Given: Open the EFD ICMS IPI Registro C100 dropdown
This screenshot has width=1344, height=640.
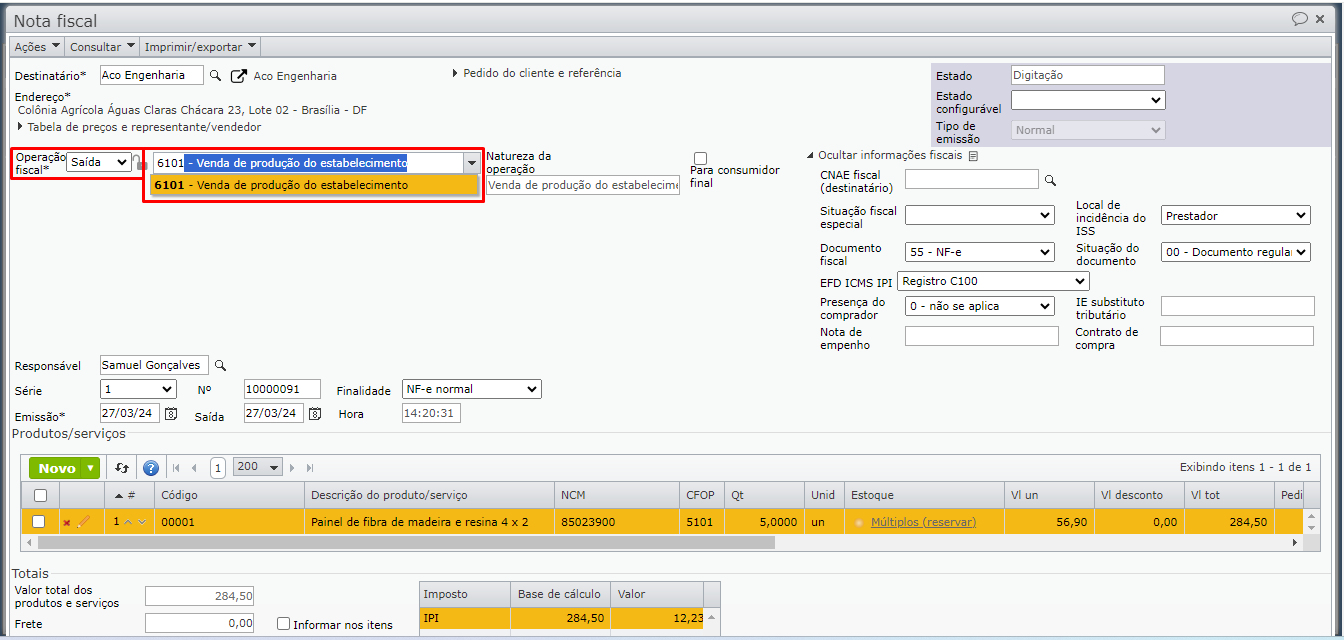Looking at the screenshot, I should coord(993,281).
